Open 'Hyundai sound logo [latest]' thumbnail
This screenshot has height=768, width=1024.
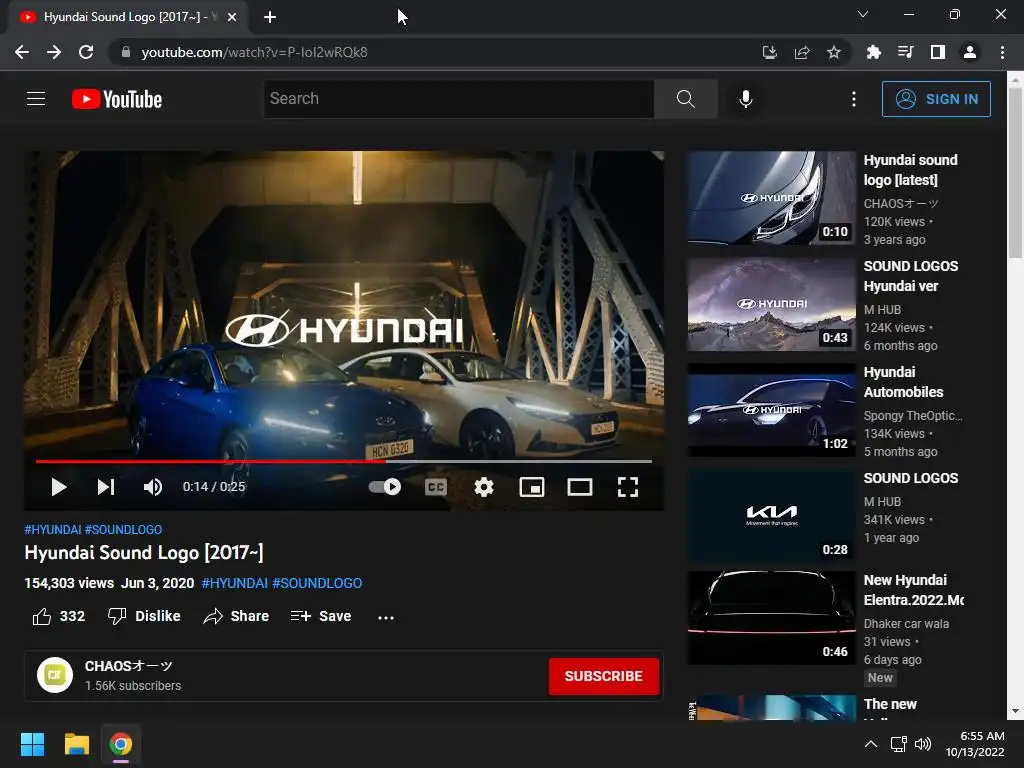click(x=771, y=198)
